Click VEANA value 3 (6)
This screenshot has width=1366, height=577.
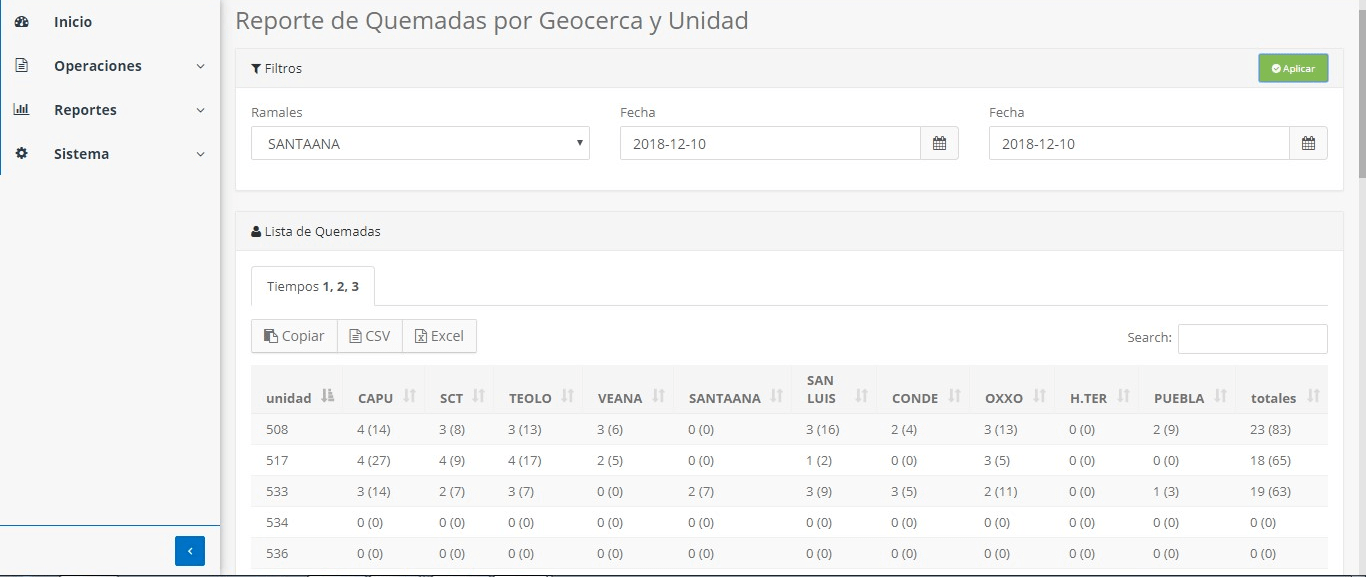(x=611, y=430)
